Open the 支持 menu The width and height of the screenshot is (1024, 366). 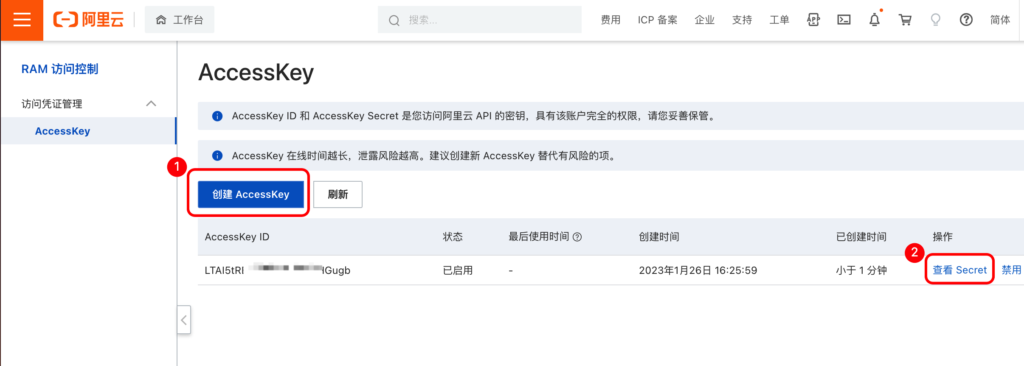point(742,20)
